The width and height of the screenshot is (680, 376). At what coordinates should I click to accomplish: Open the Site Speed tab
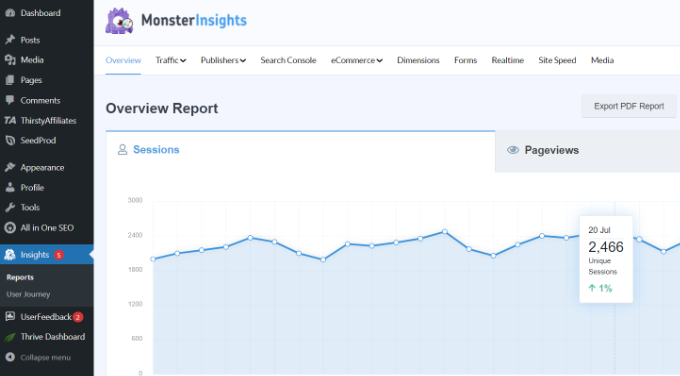(557, 60)
